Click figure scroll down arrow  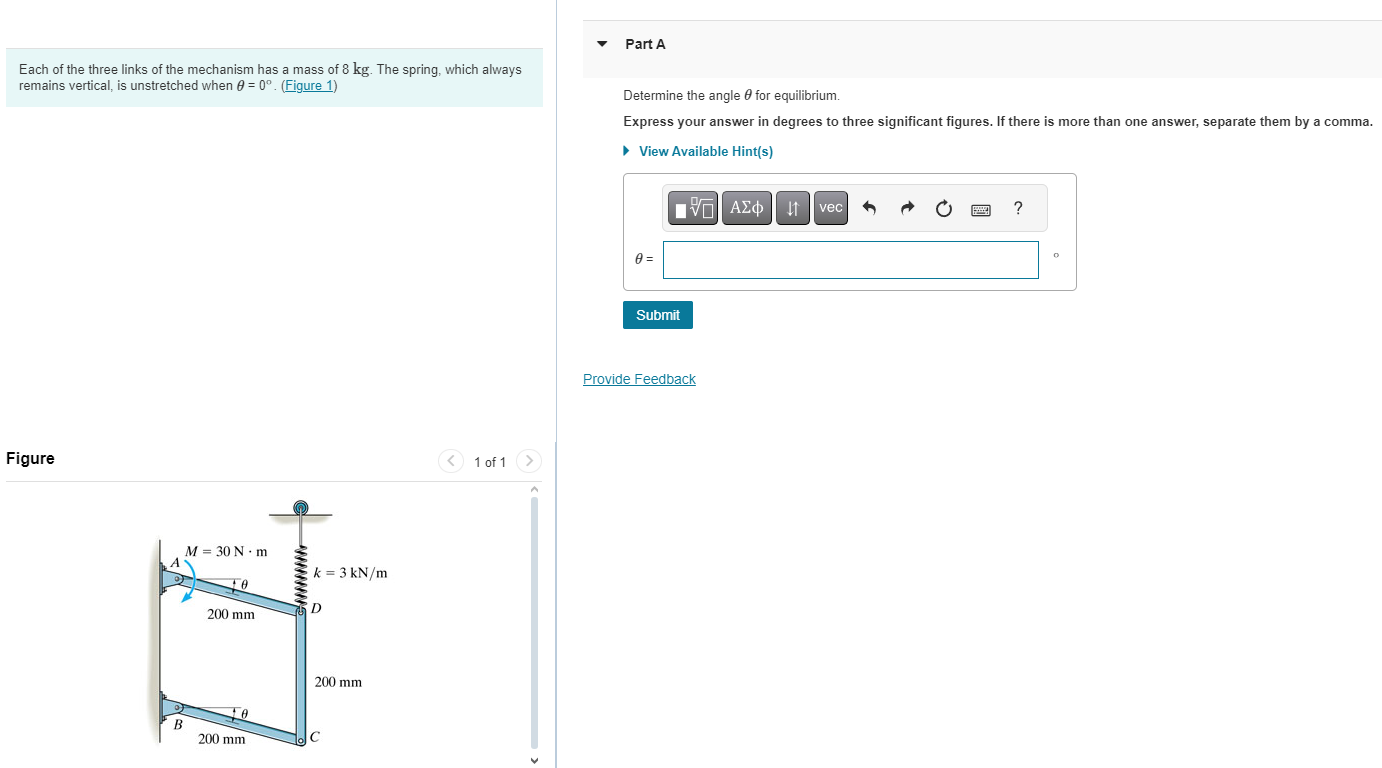coord(534,760)
